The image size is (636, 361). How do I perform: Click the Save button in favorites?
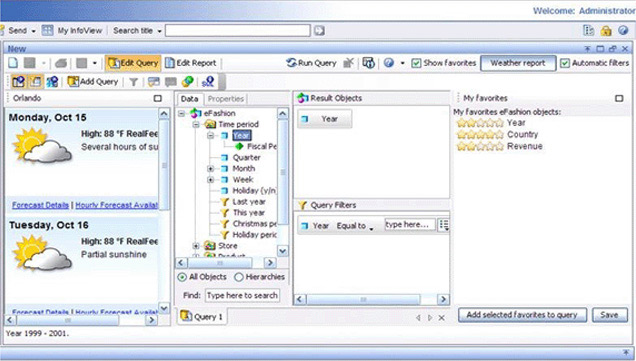(x=609, y=315)
